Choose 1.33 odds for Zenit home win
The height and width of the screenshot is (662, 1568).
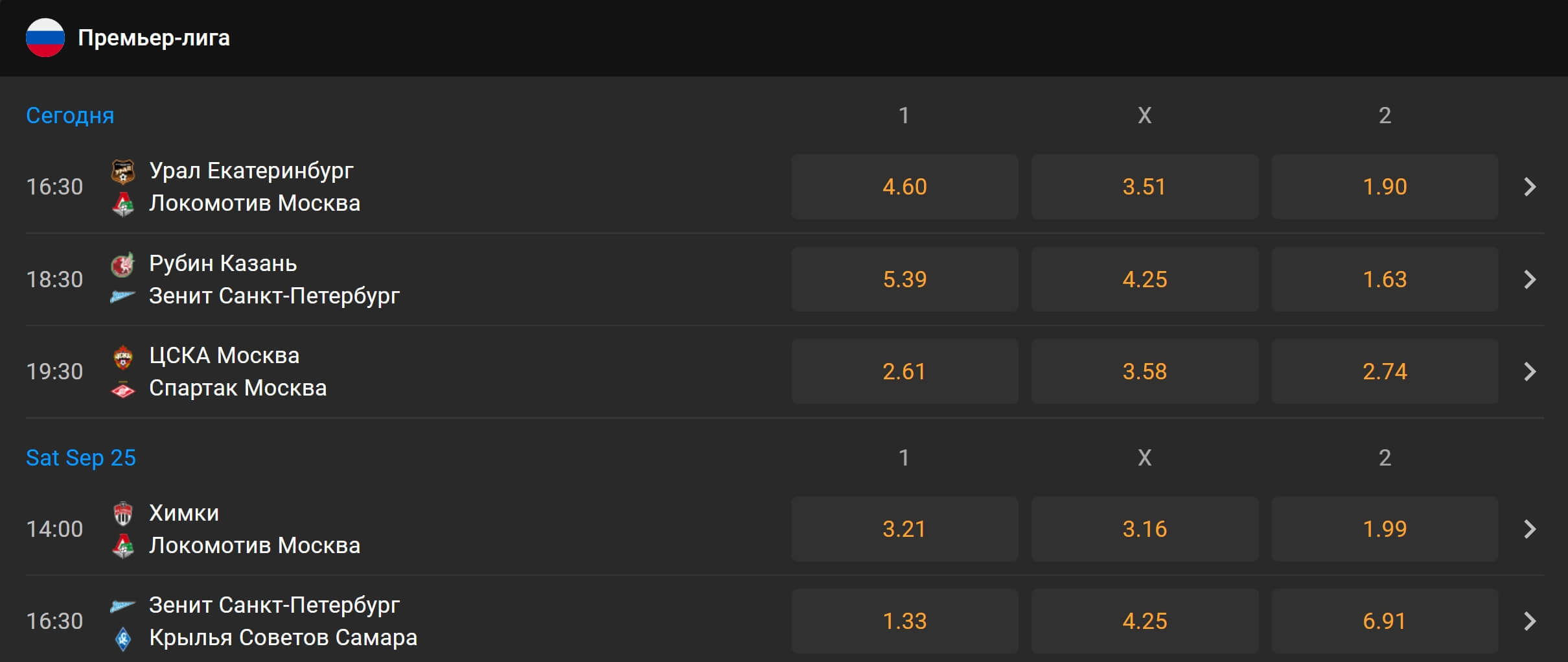coord(905,621)
